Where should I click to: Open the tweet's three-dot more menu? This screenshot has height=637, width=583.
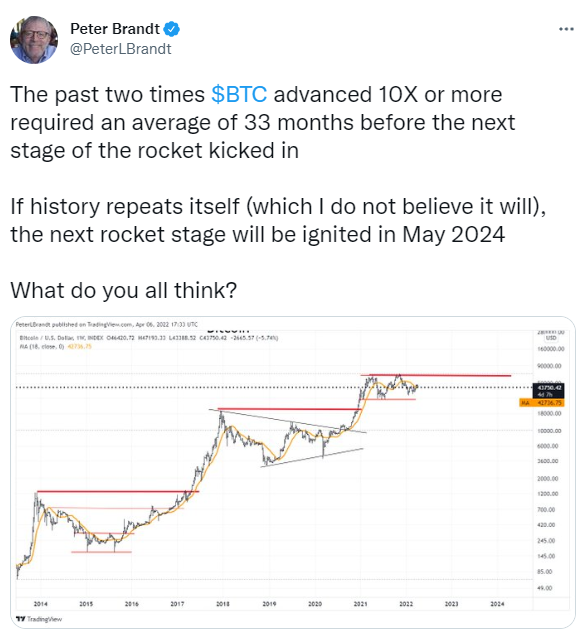566,29
